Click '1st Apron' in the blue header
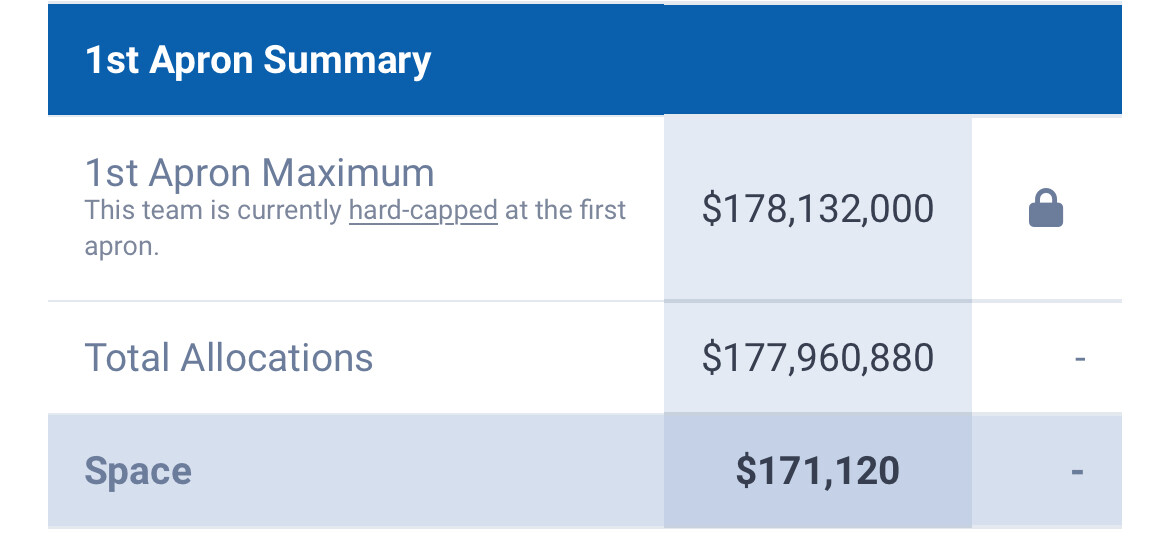The height and width of the screenshot is (543, 1170). (x=168, y=60)
